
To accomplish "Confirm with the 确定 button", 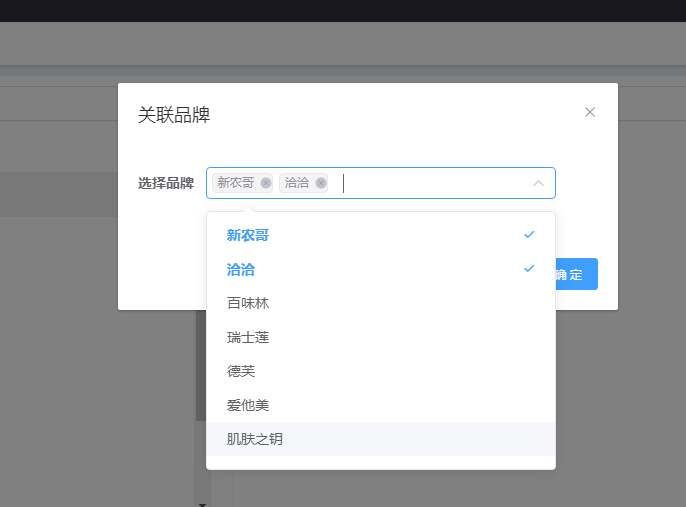I will [576, 274].
